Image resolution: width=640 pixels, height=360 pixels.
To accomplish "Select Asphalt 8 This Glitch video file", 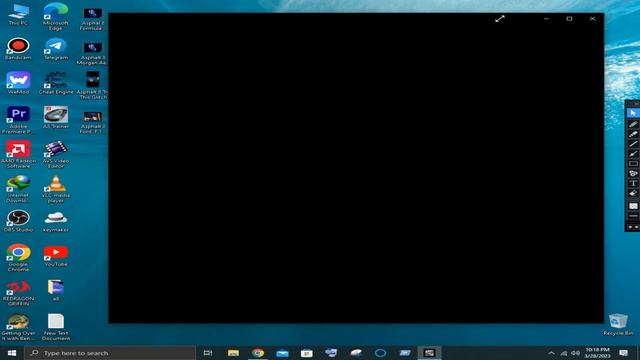I will click(x=93, y=86).
